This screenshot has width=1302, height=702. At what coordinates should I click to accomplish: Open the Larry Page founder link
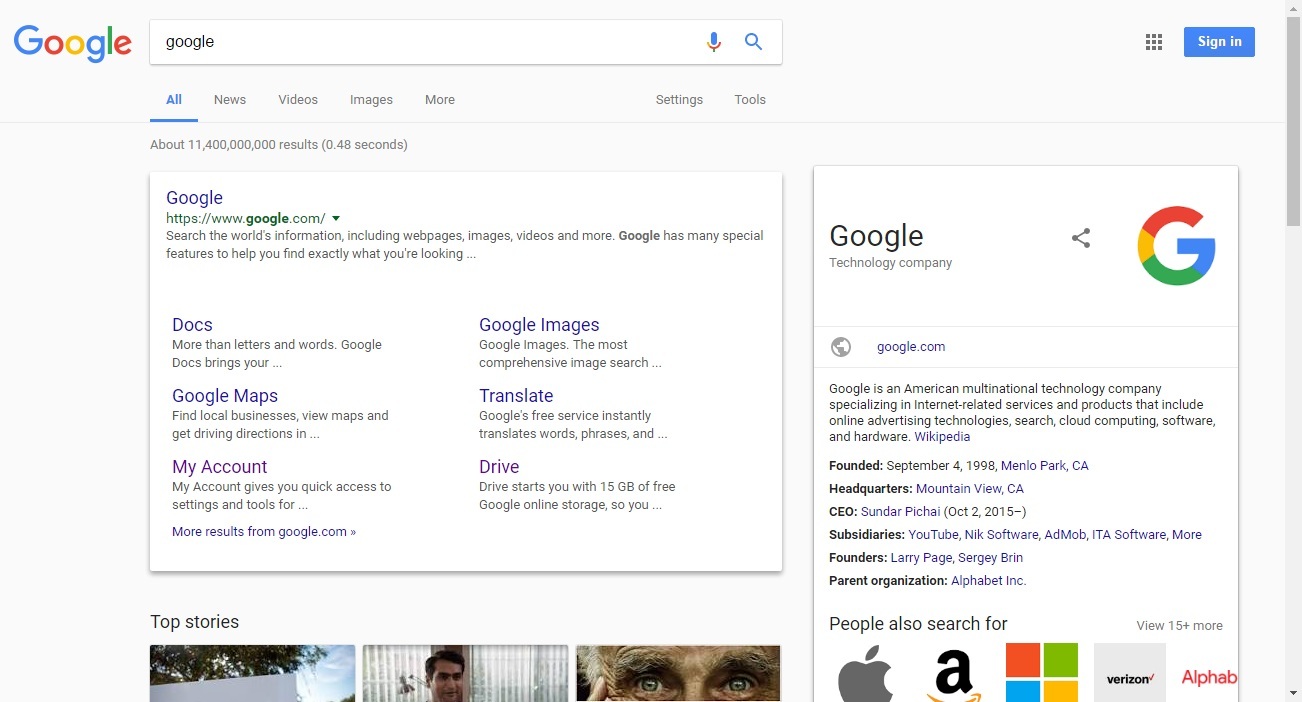click(x=921, y=558)
